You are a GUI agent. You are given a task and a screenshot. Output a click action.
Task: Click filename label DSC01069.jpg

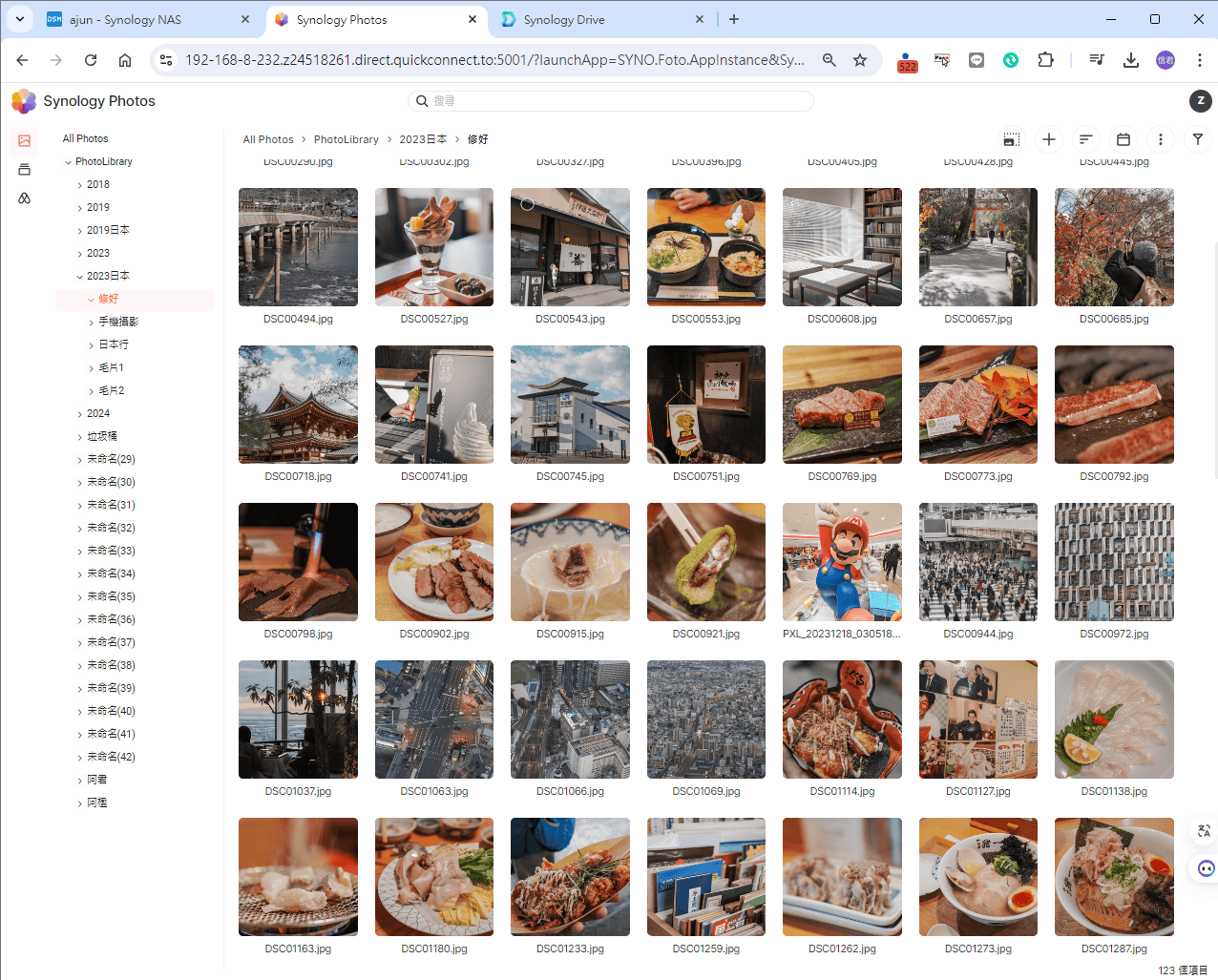706,791
